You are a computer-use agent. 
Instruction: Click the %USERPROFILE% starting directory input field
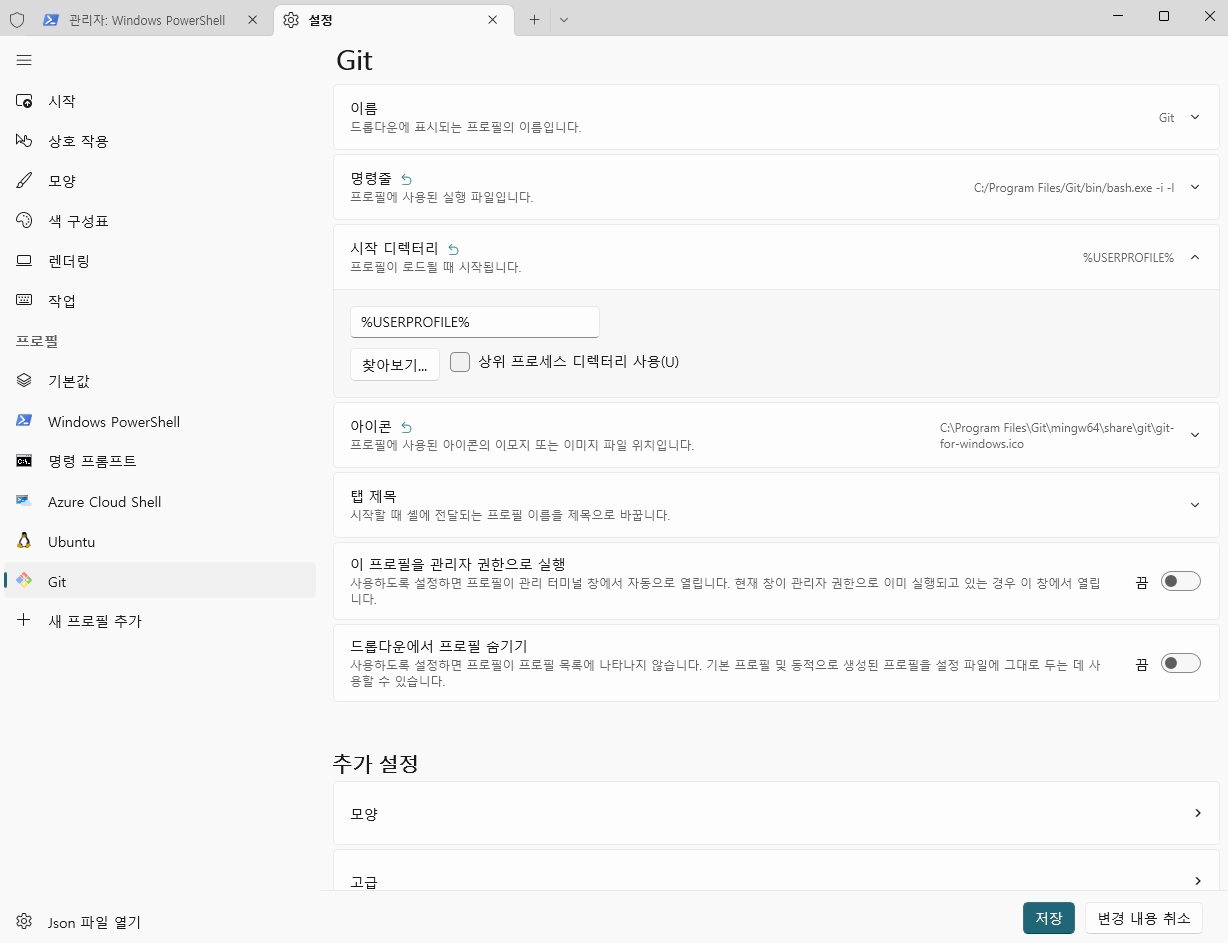(x=475, y=322)
